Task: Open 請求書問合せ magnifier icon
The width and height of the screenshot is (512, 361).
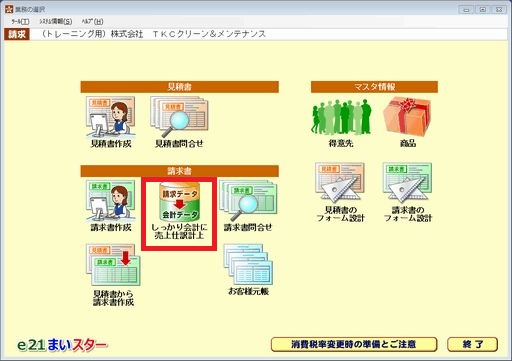Action: [248, 201]
